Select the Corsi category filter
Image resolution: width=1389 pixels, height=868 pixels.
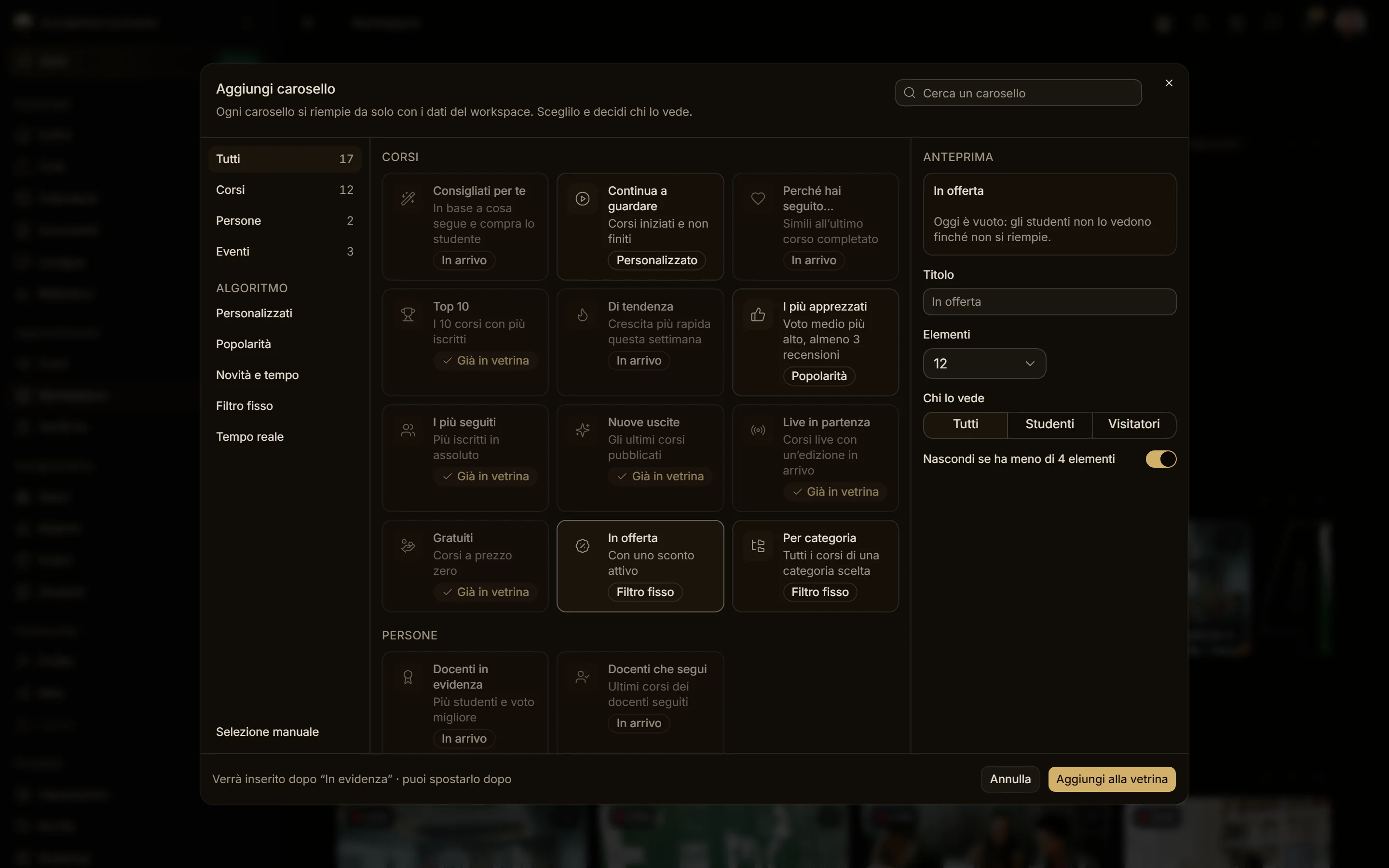coord(285,190)
